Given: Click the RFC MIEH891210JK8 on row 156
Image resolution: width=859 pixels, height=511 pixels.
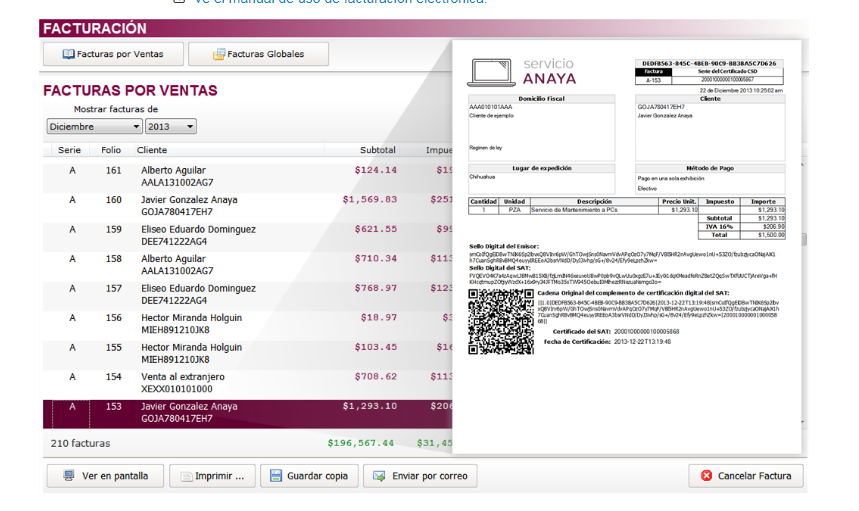Looking at the screenshot, I should (175, 330).
